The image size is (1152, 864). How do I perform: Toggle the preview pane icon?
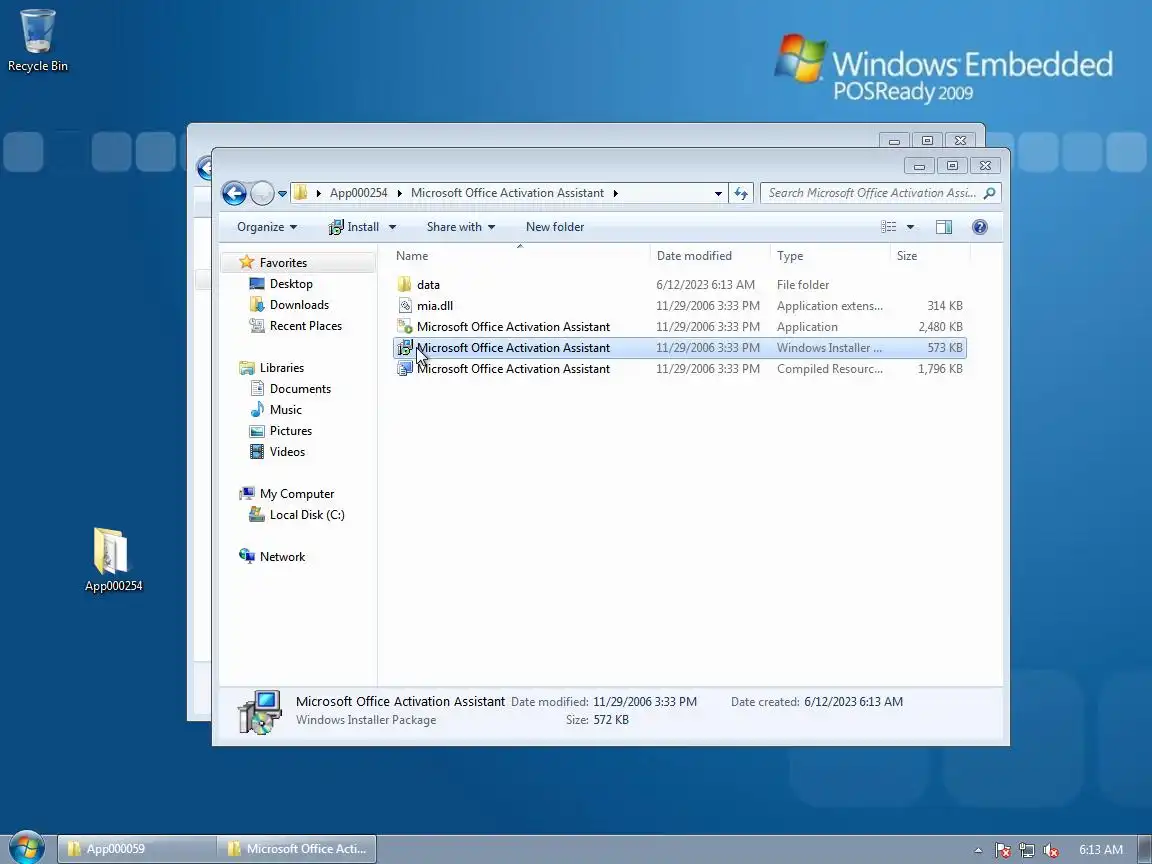[x=944, y=227]
